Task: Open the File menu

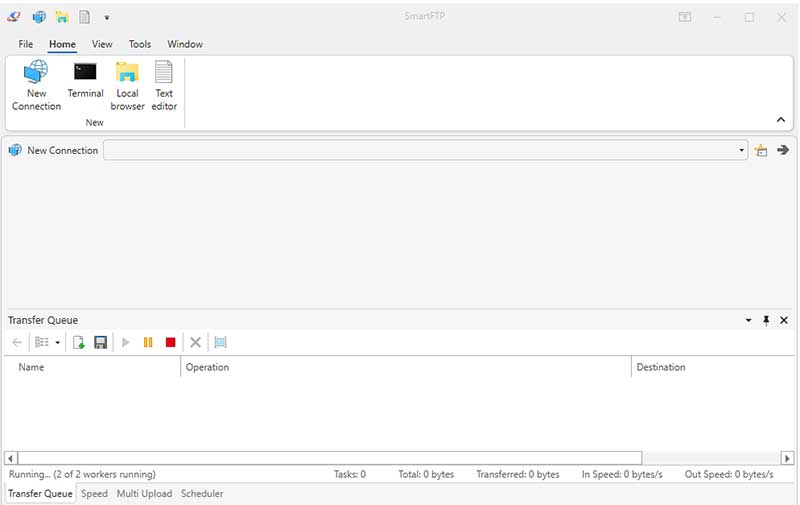Action: pyautogui.click(x=26, y=44)
